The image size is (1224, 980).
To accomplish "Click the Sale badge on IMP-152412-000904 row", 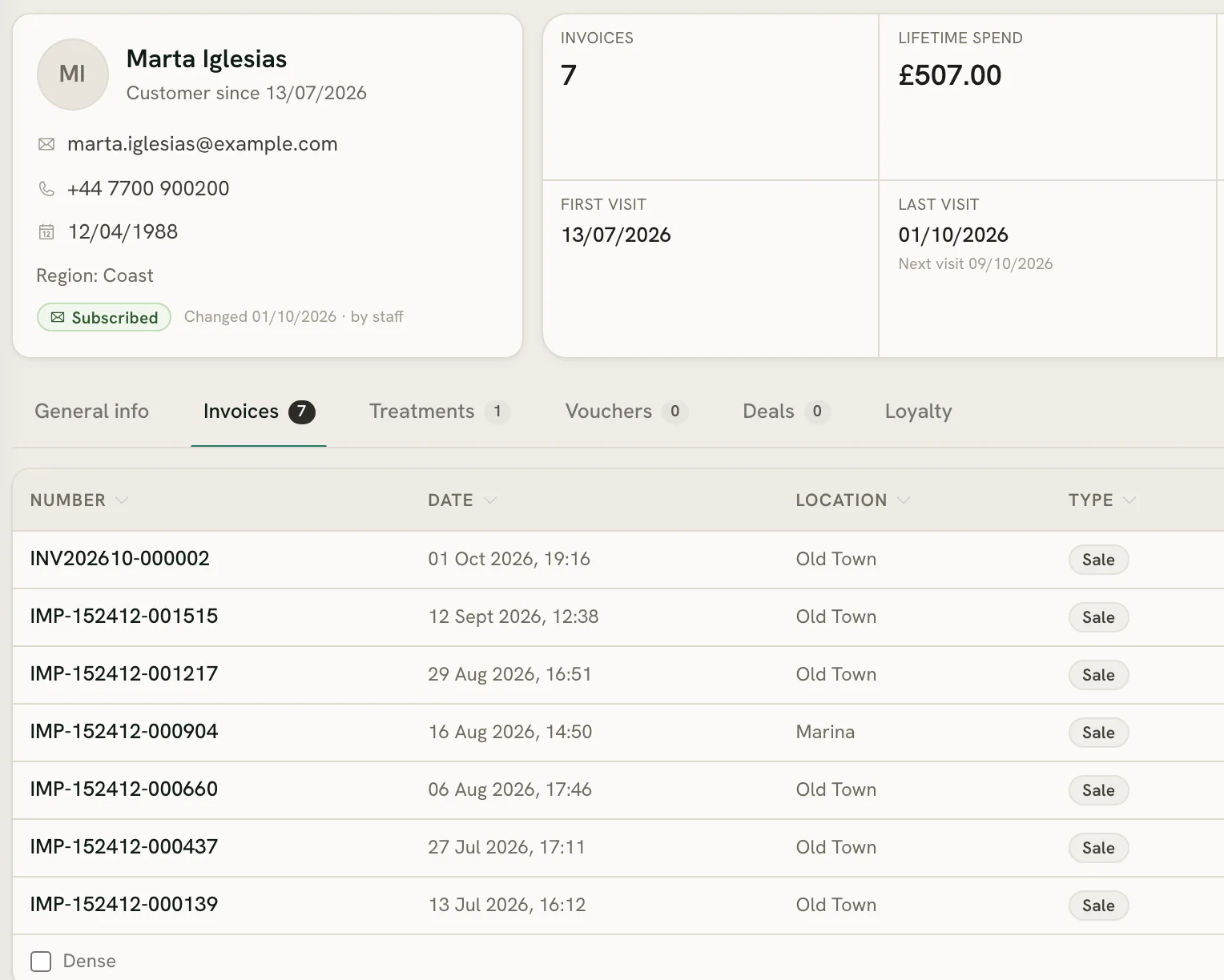I will tap(1098, 733).
